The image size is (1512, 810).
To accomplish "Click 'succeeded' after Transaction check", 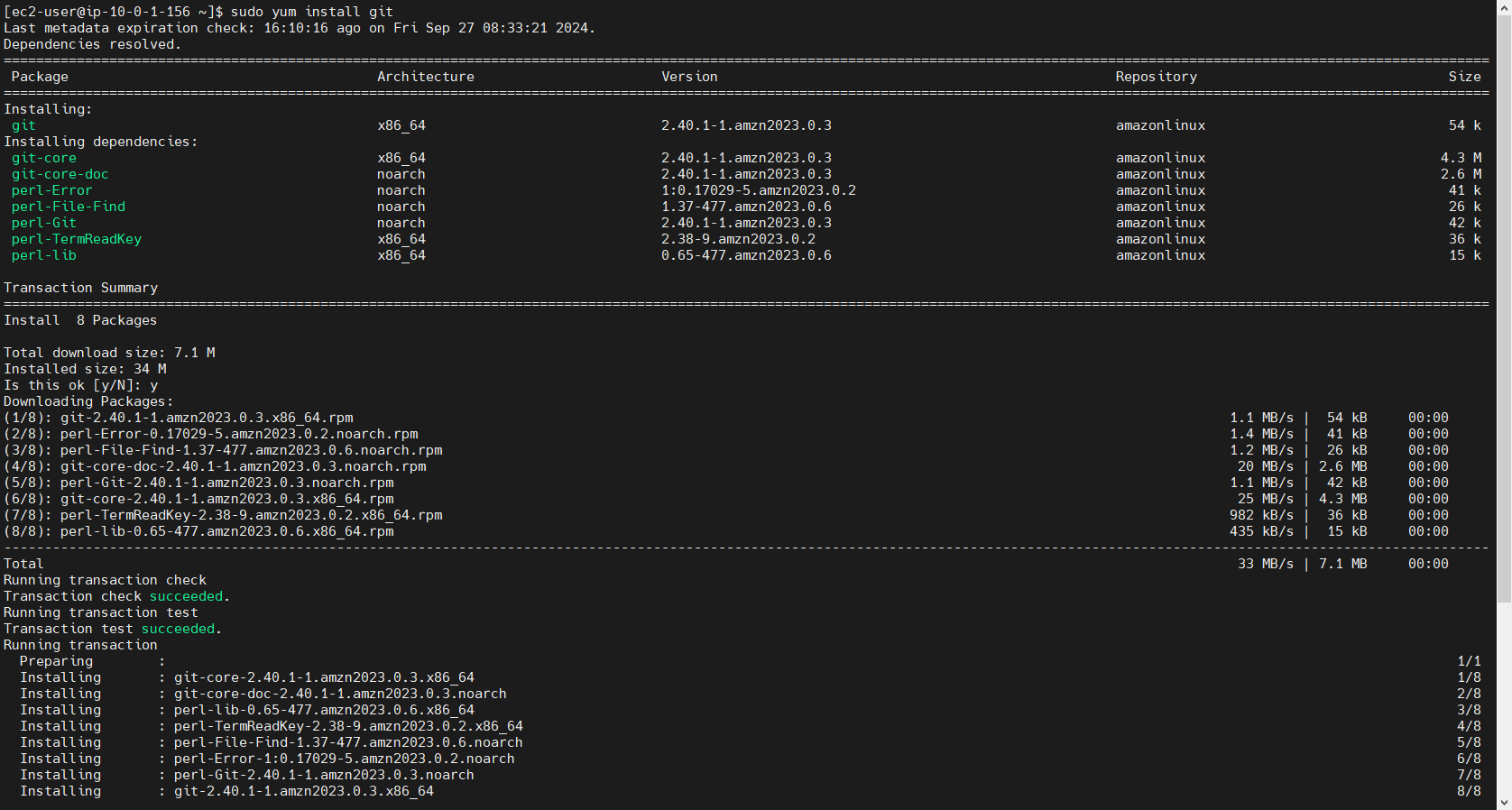I will pyautogui.click(x=186, y=596).
